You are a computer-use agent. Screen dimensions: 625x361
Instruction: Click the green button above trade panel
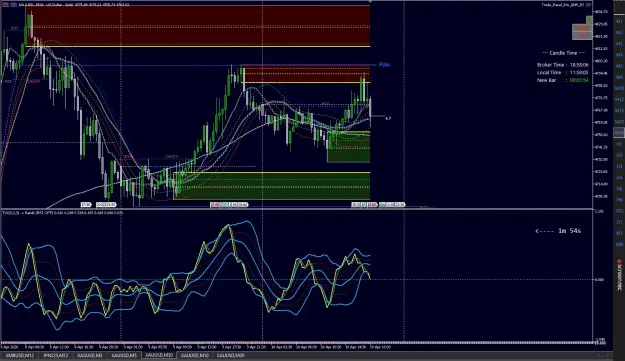pos(589,20)
